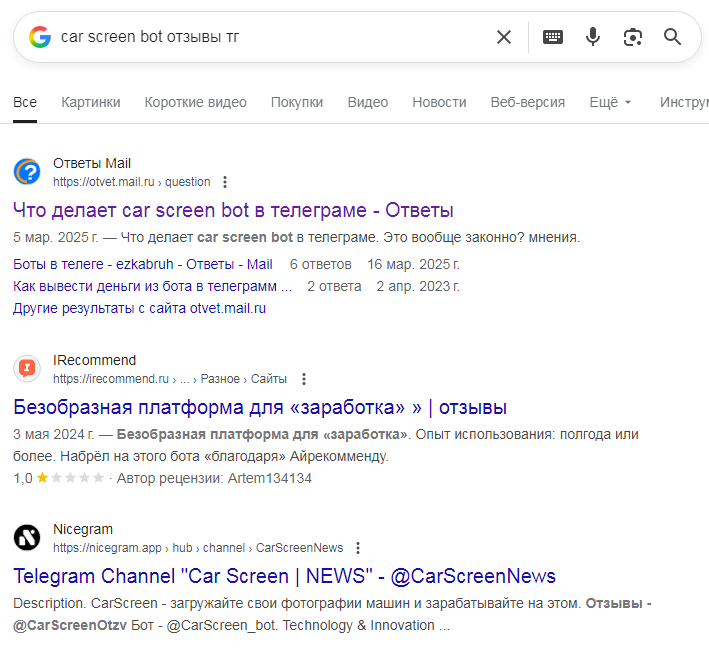
Task: Open more options for irecommend.ru result
Action: 304,379
